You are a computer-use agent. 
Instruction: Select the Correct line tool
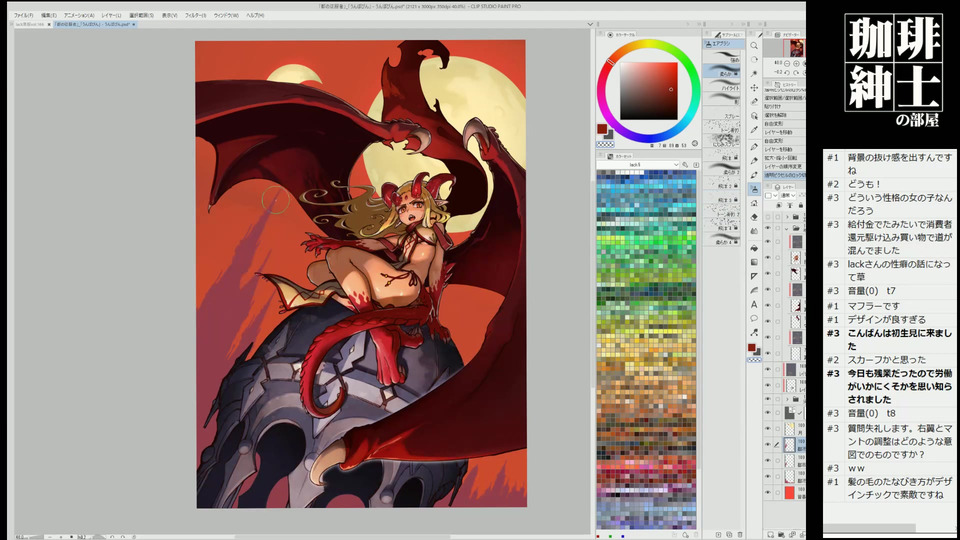[754, 332]
